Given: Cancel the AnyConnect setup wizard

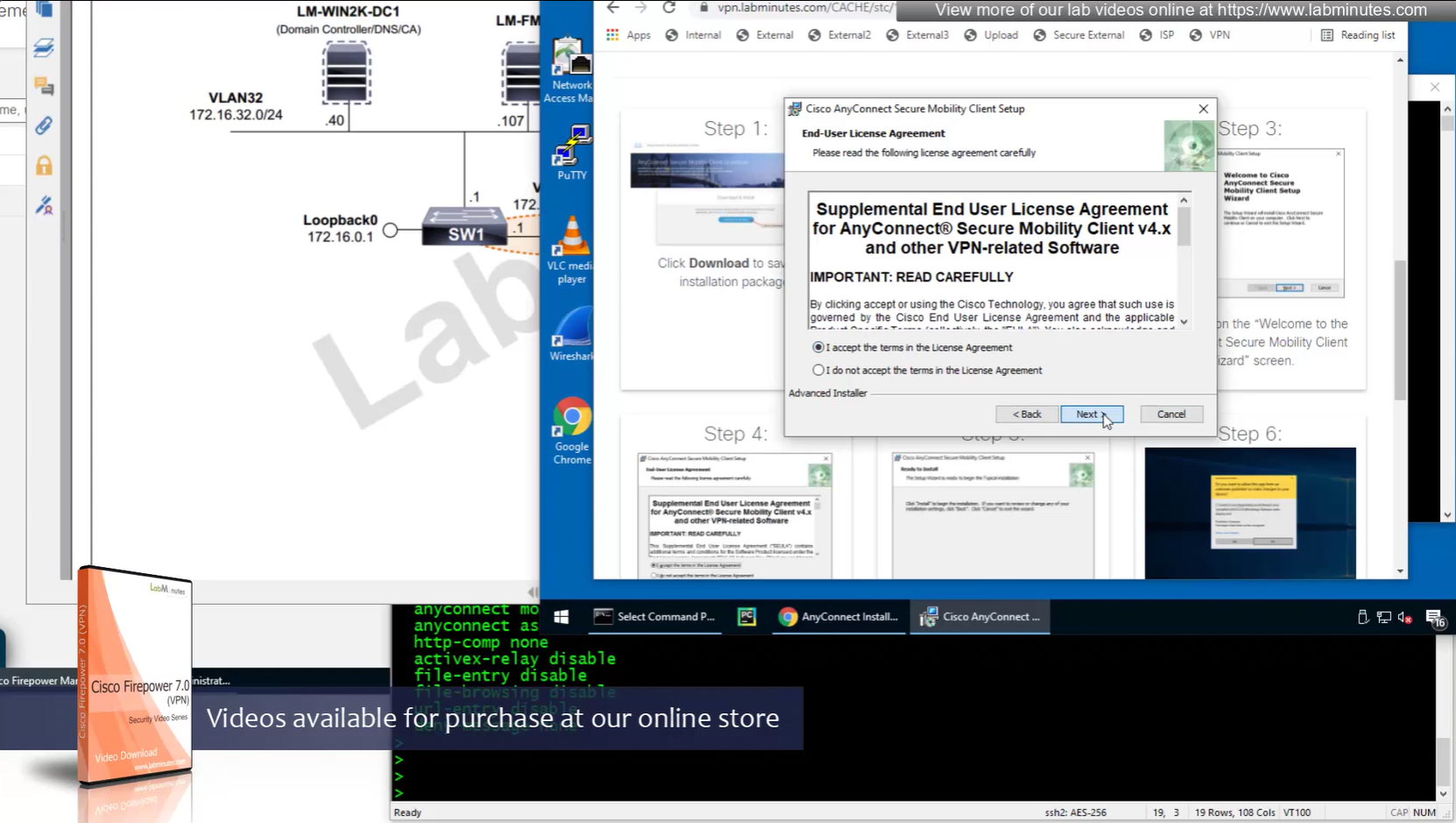Looking at the screenshot, I should coord(1170,415).
